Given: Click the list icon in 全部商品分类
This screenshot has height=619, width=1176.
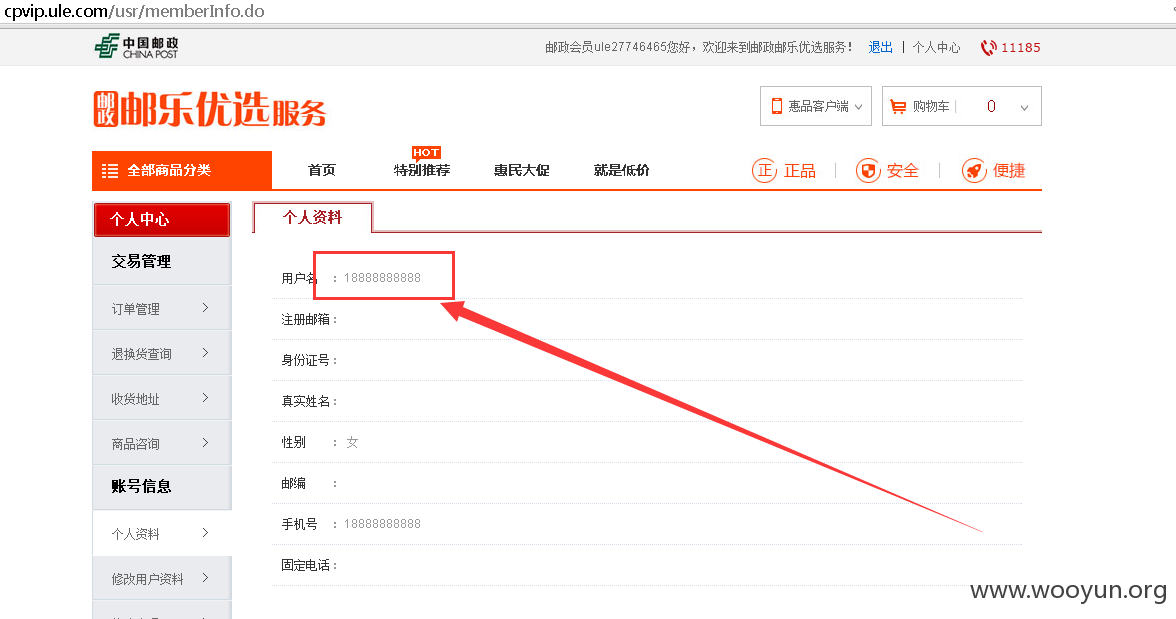Looking at the screenshot, I should coord(110,170).
